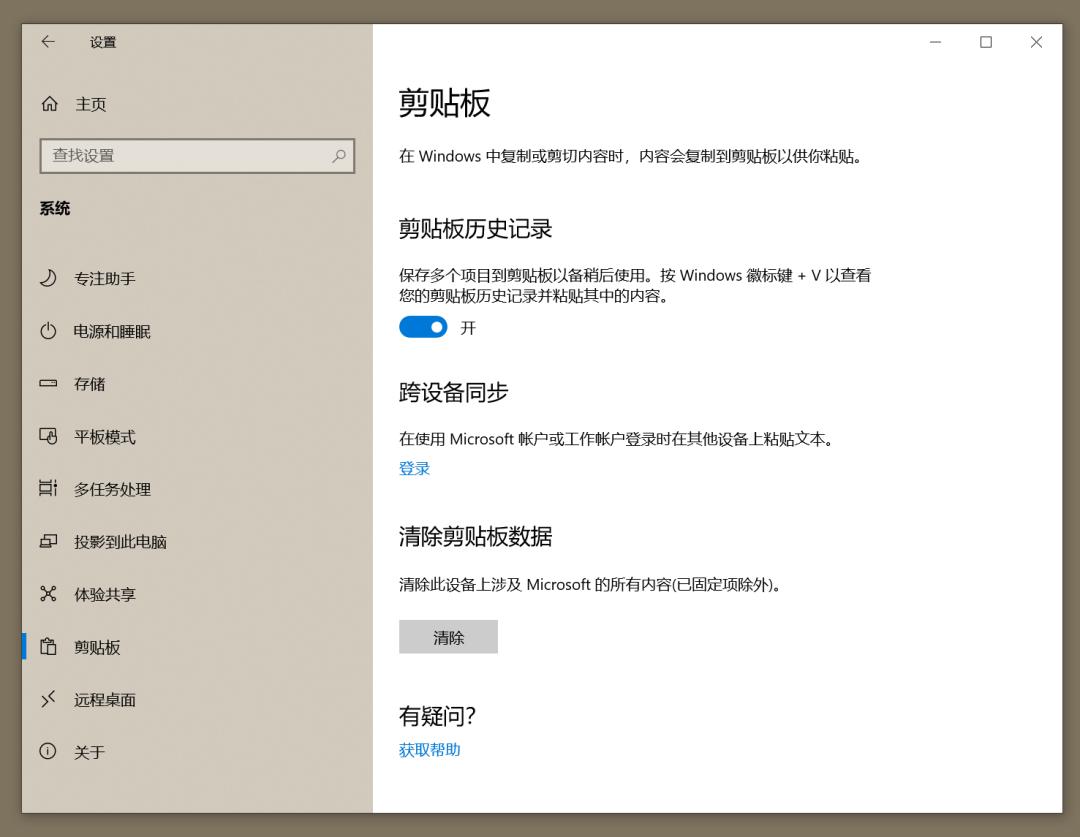
Task: Select the 平板模式 tablet icon
Action: [x=50, y=436]
